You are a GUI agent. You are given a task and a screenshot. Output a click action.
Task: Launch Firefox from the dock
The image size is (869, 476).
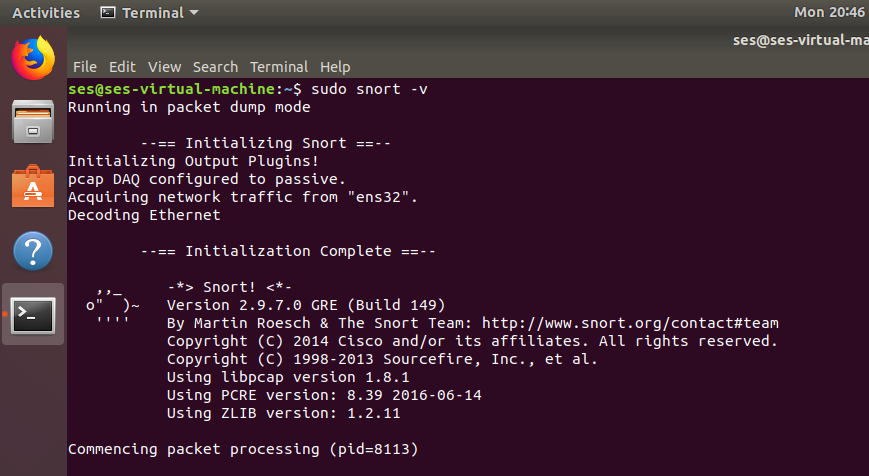coord(33,58)
